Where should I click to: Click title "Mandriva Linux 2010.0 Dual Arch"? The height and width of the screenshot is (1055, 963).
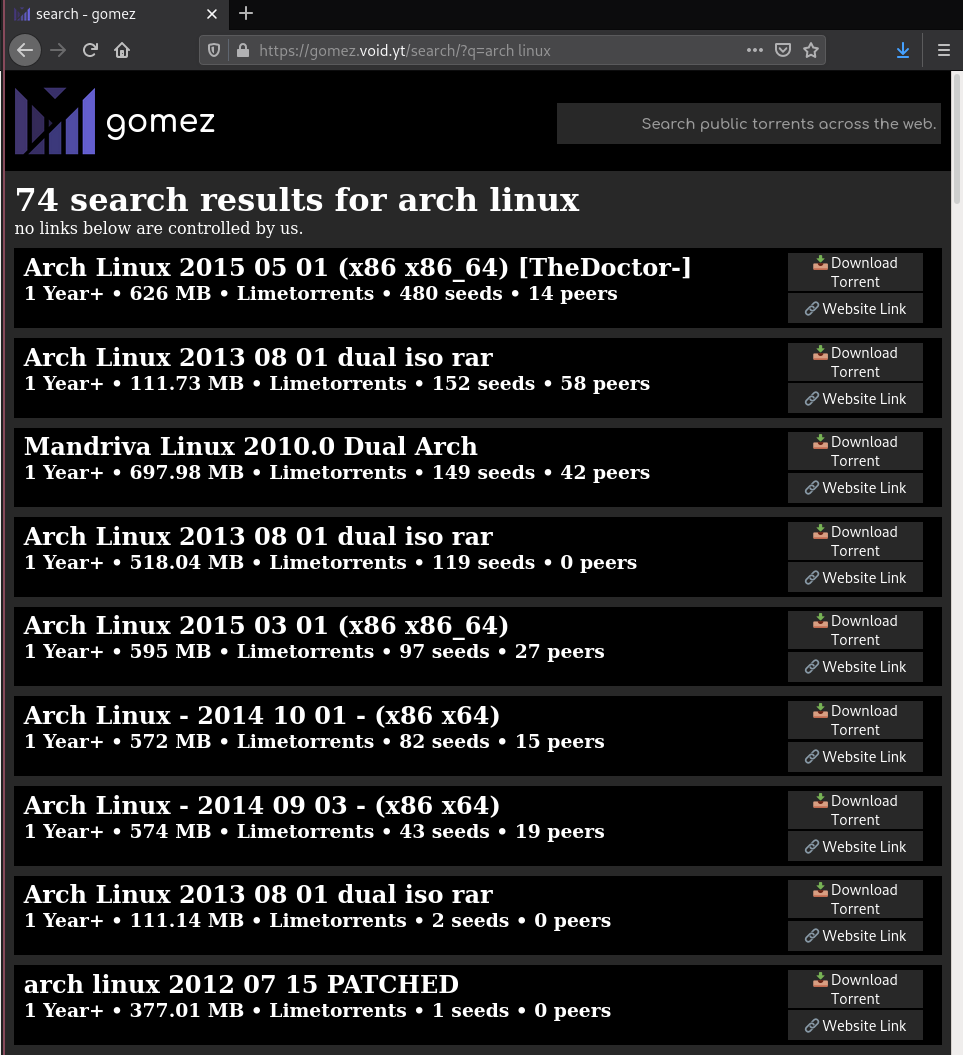(250, 446)
